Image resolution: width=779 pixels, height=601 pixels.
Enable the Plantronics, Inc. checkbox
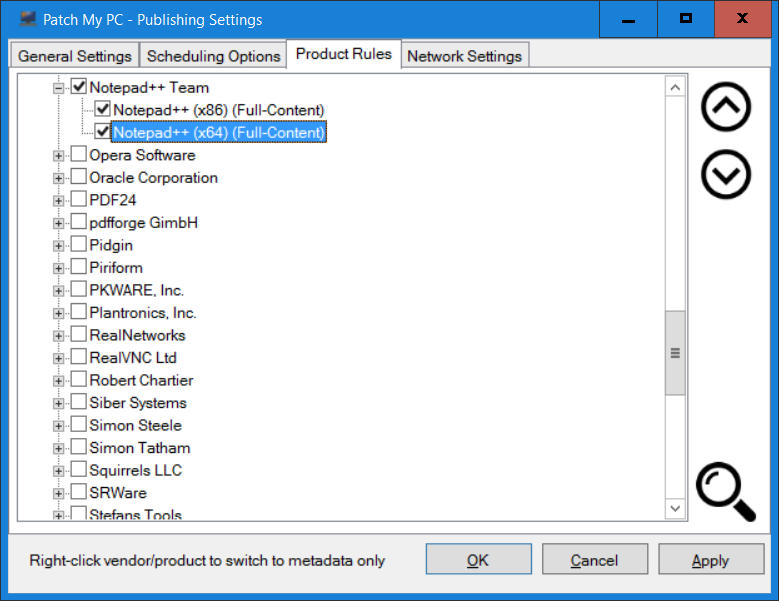coord(78,311)
